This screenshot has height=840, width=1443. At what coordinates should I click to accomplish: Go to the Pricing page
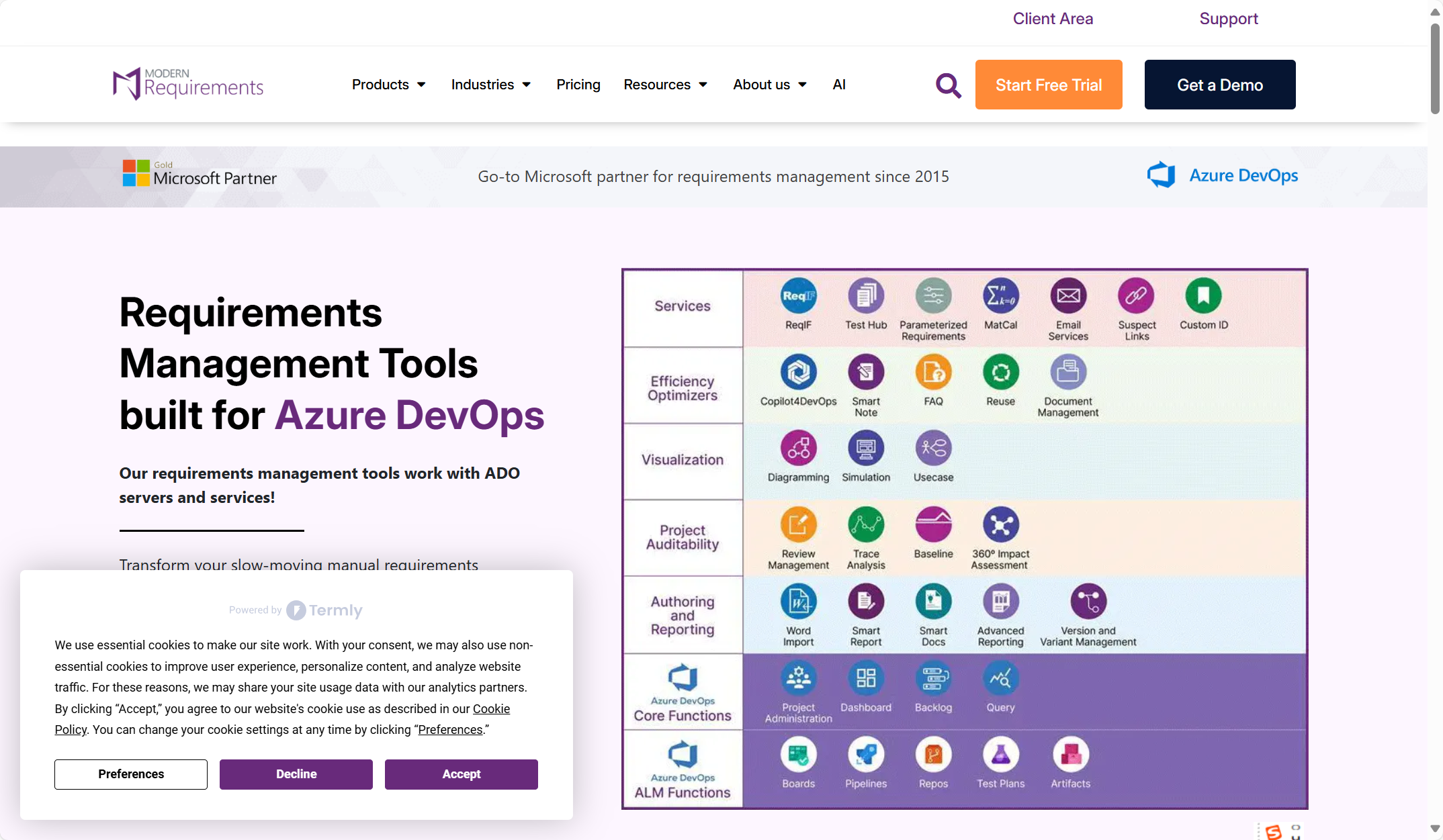click(578, 85)
